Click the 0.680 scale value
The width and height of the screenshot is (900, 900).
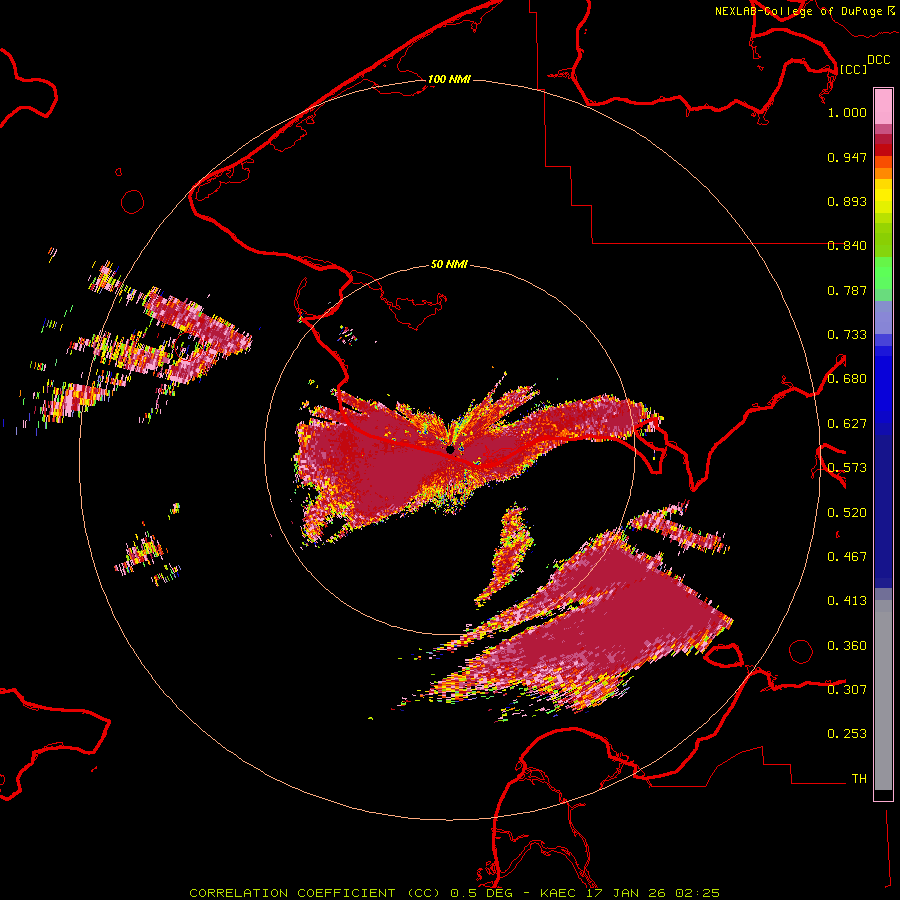(847, 379)
